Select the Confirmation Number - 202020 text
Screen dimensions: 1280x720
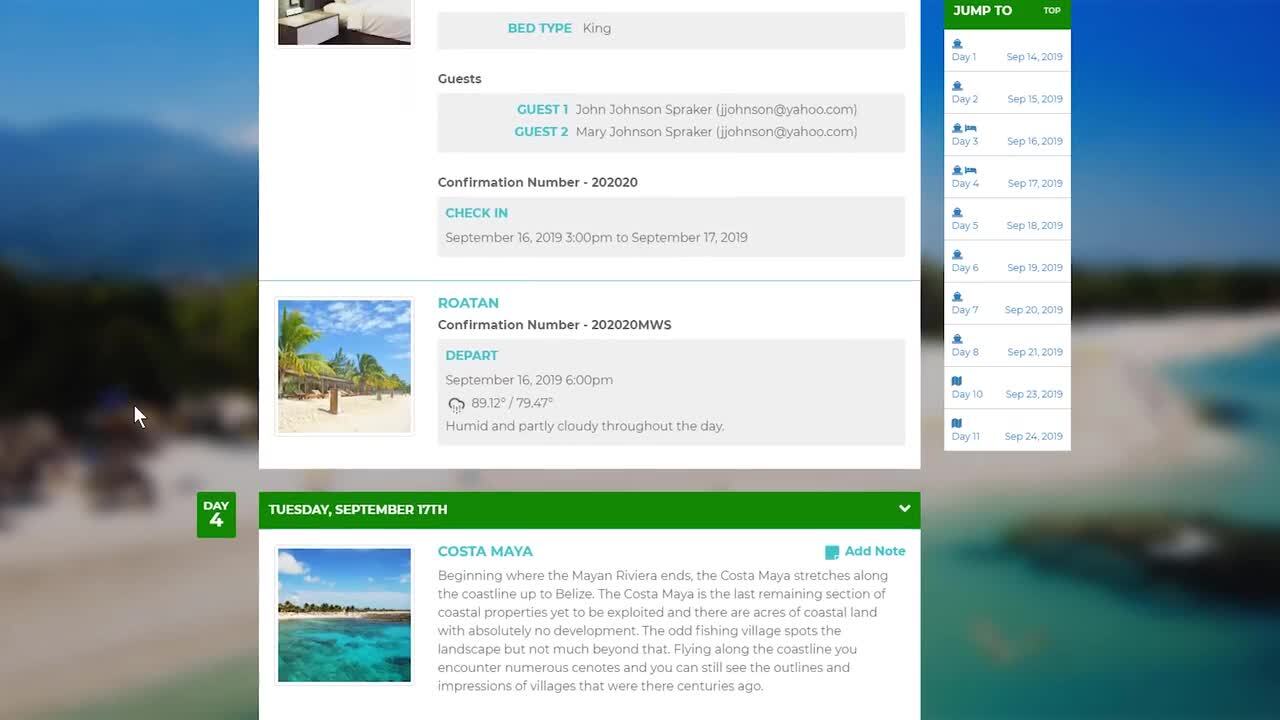tap(538, 182)
